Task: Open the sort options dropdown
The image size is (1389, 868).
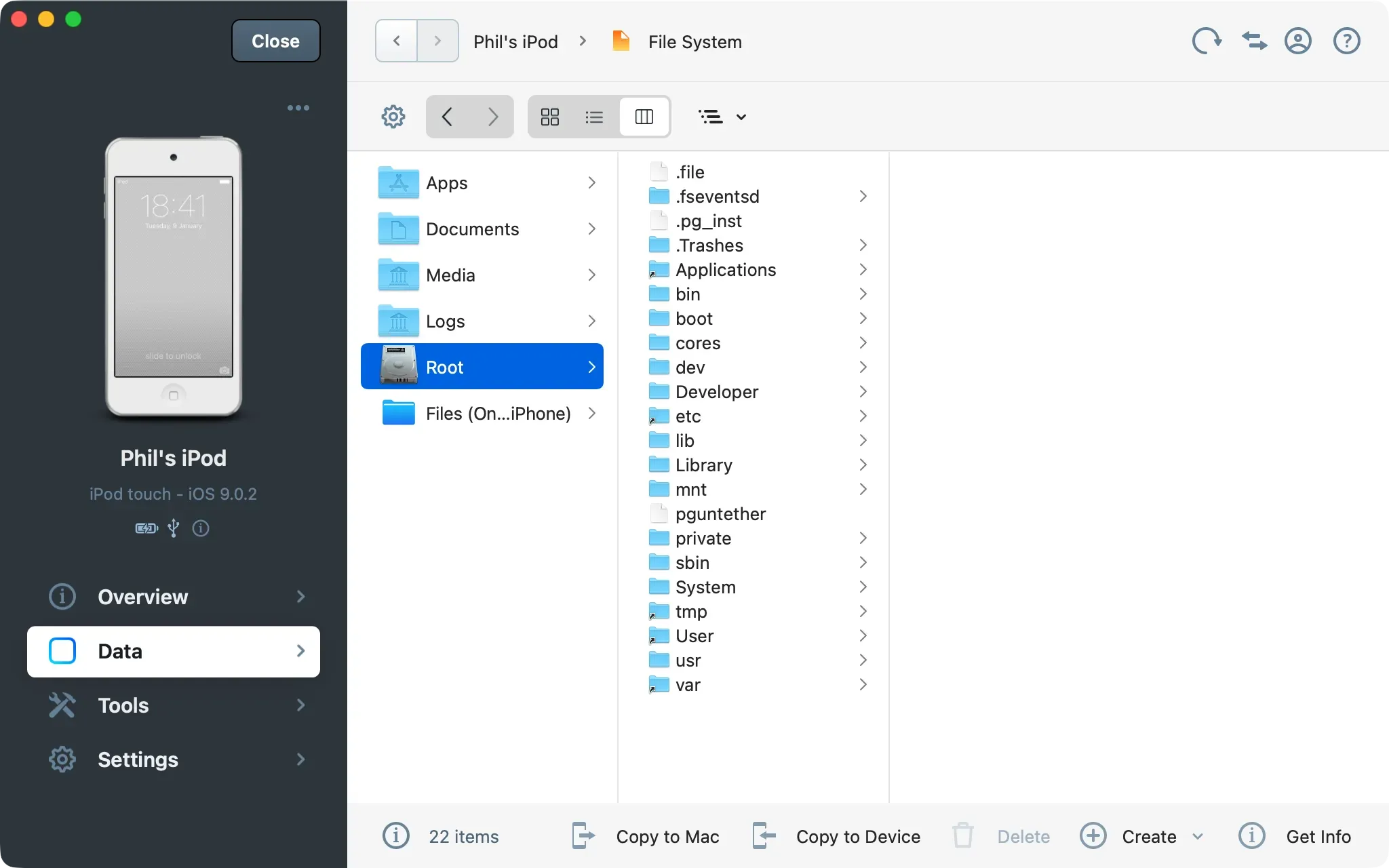Action: click(x=722, y=116)
